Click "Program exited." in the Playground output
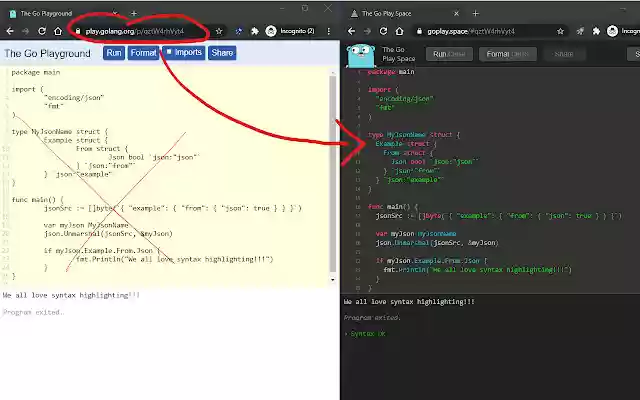This screenshot has height=400, width=640. (33, 312)
